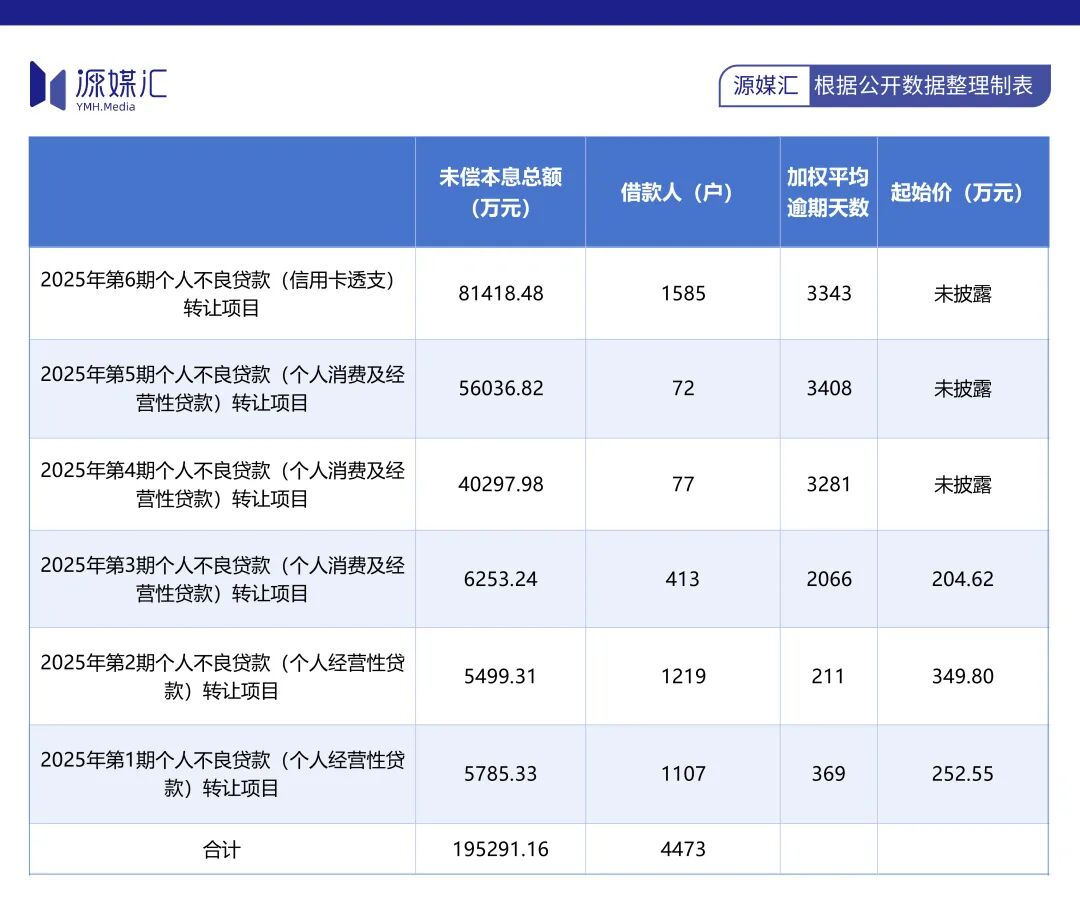Click the YMH.Media text under the logo
Screen dimensions: 1080x907
(105, 107)
